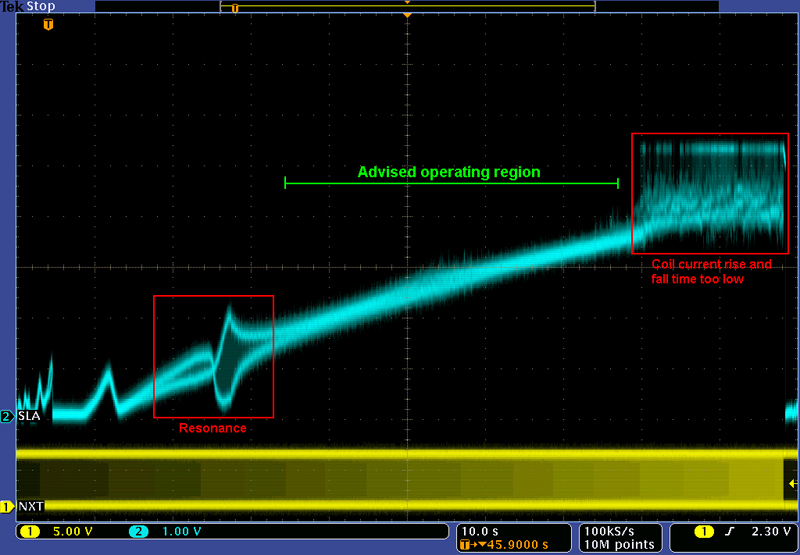Click the left end of the green range line
800x555 pixels.
pos(286,183)
